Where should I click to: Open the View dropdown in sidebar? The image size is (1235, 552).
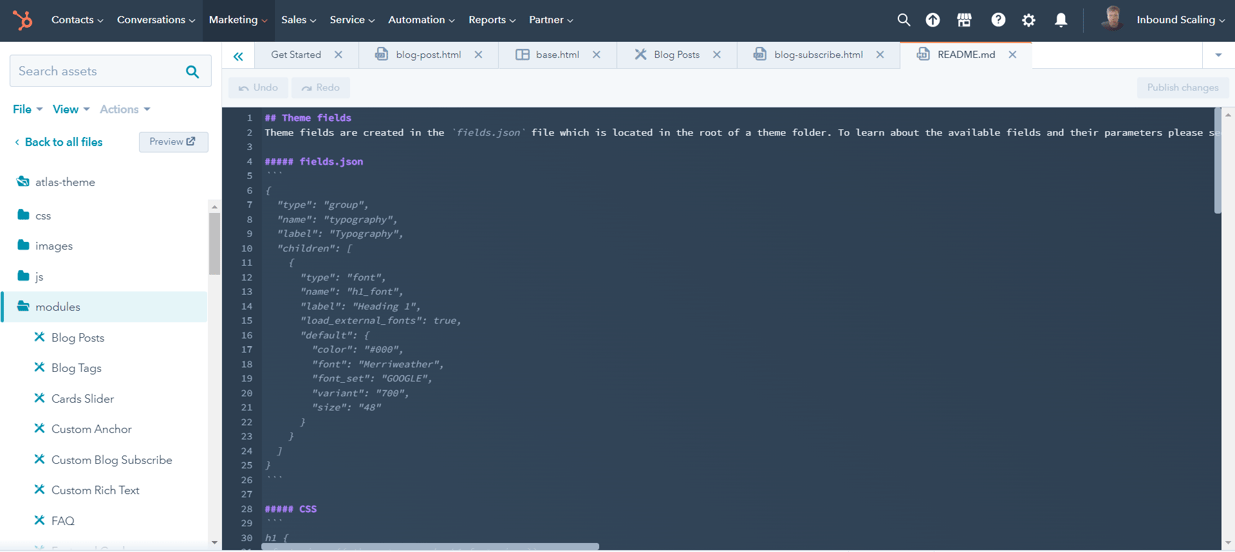click(x=71, y=109)
